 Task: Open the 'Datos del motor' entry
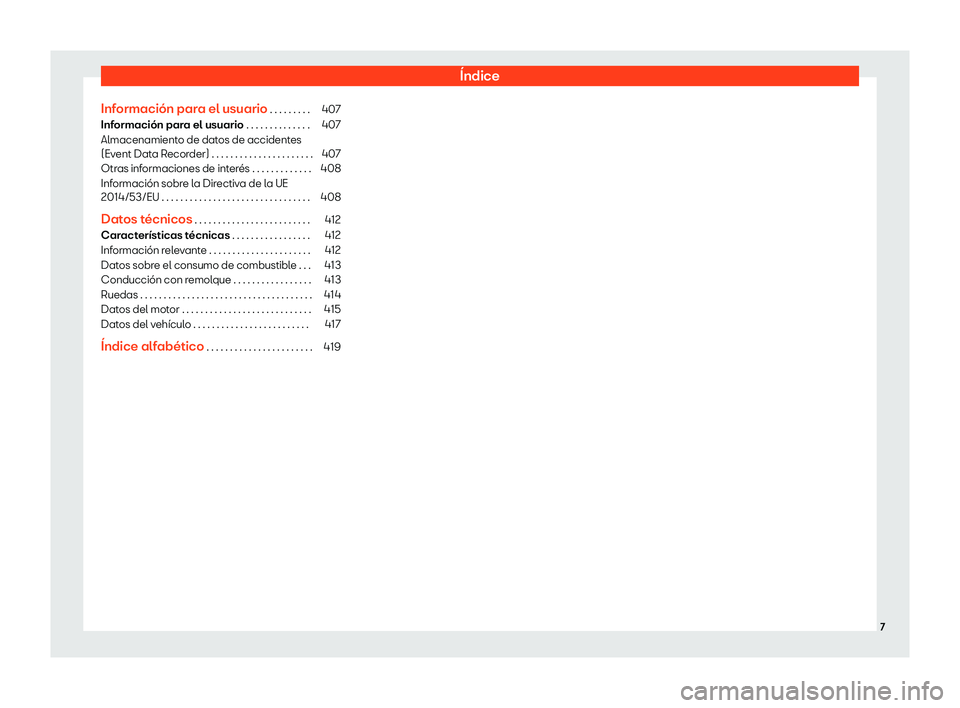140,309
